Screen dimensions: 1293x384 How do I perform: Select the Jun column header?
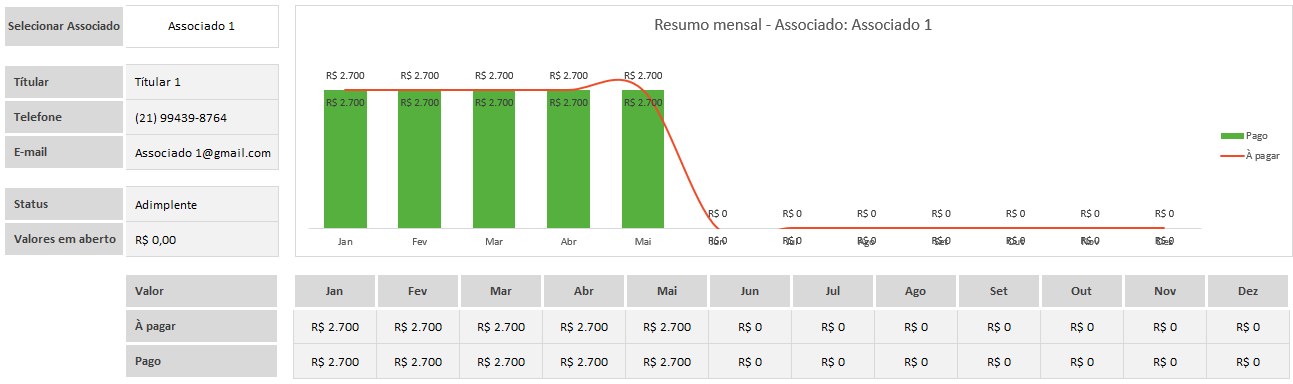pos(750,291)
